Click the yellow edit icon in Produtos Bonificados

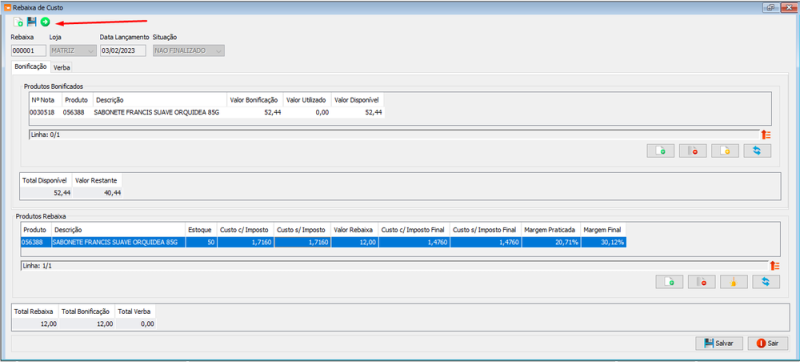[725, 151]
